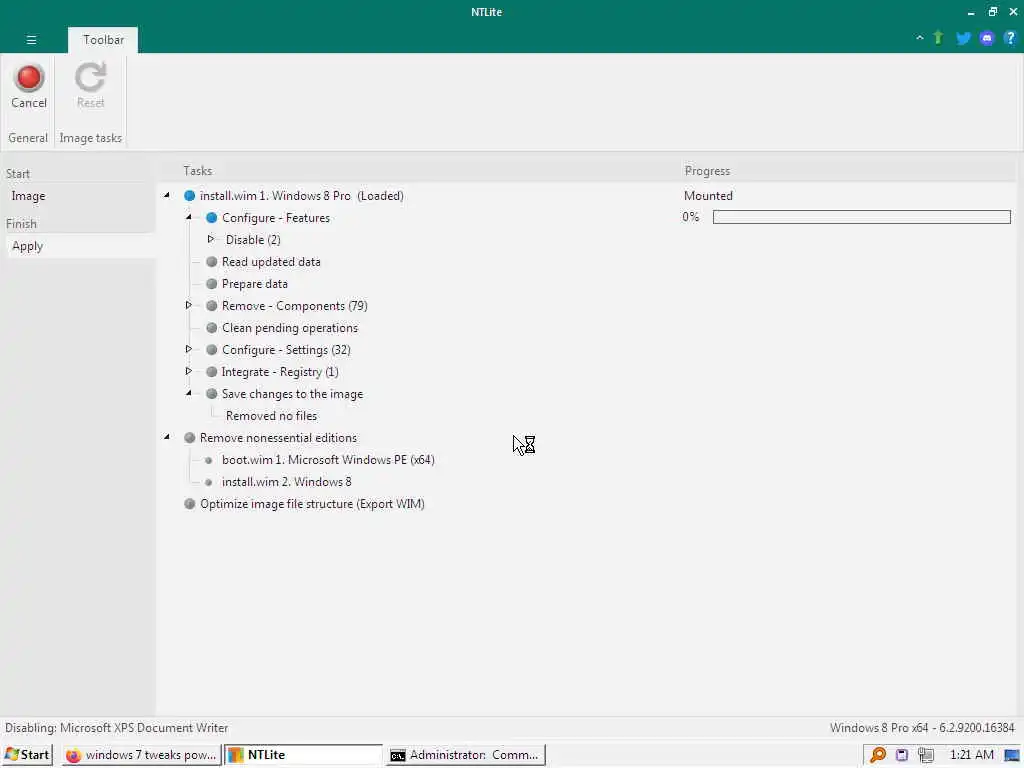Select the Removed no files row
Screen dimensions: 1024x768
(x=271, y=416)
